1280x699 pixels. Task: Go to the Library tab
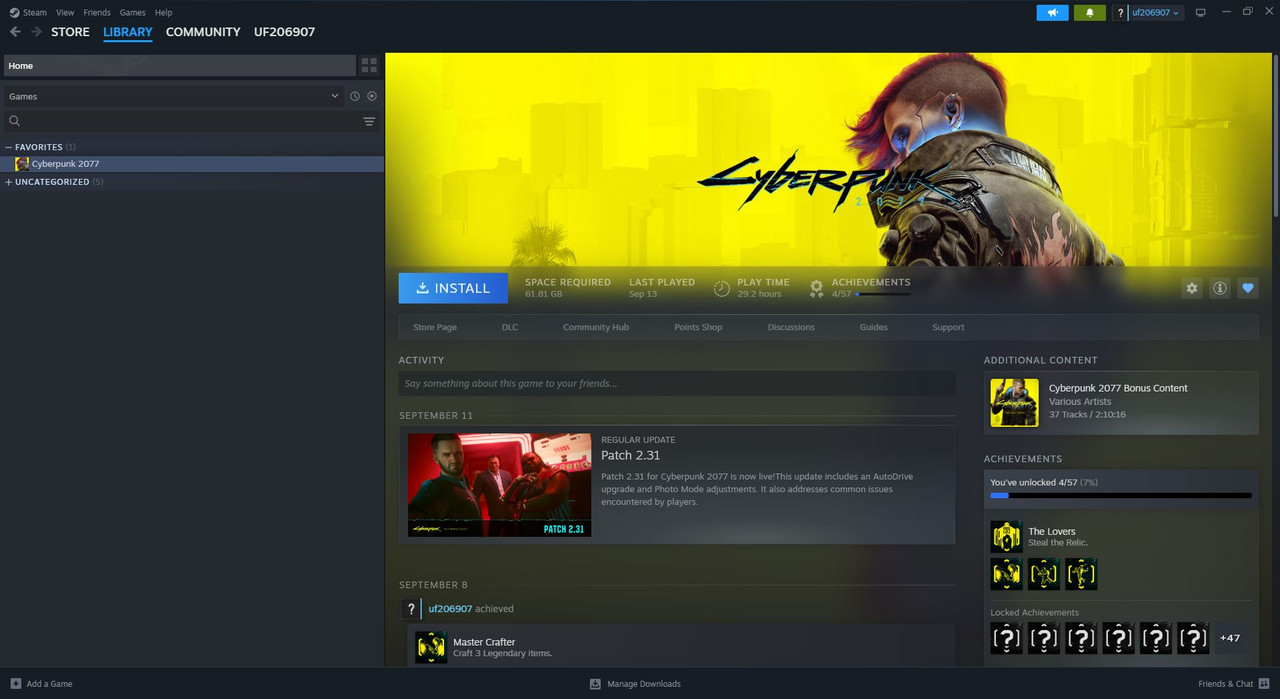pos(128,32)
